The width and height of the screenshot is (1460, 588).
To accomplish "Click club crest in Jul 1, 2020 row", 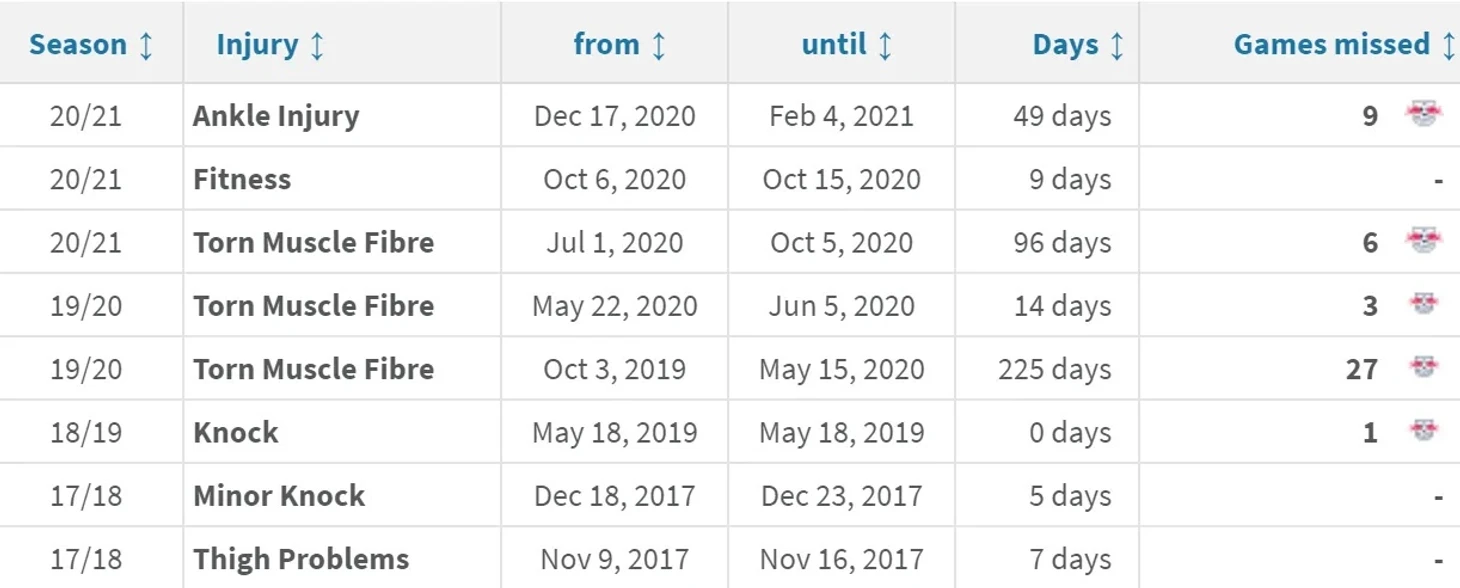I will coord(1423,241).
